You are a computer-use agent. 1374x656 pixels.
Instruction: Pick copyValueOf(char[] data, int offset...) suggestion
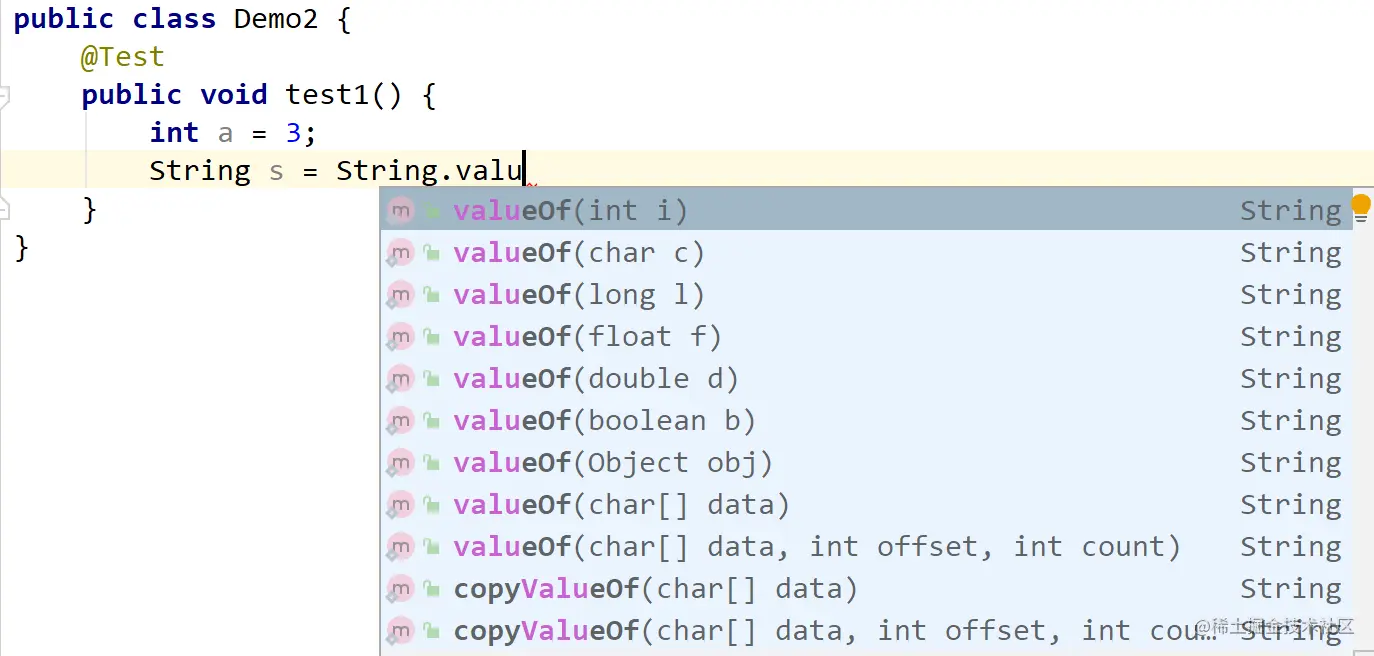click(x=866, y=630)
